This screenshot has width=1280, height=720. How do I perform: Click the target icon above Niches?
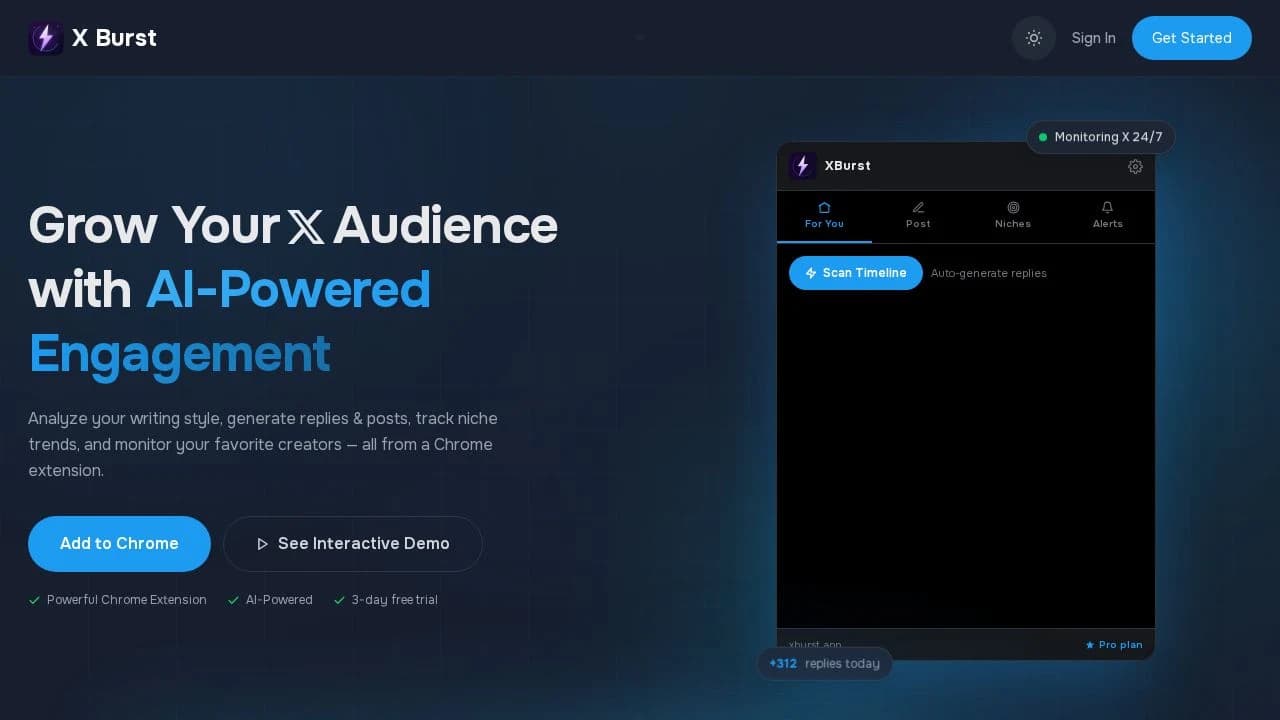coord(1012,207)
